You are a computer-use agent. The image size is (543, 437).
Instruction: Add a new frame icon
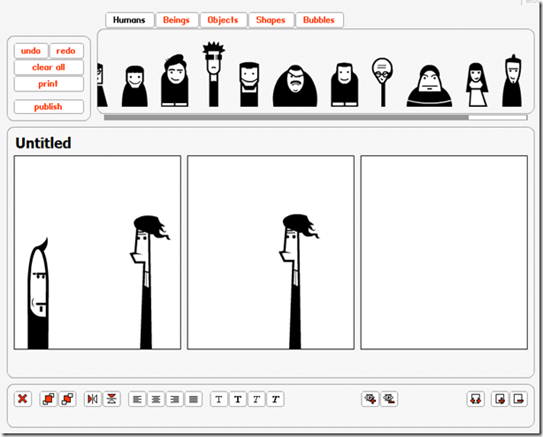pos(500,399)
